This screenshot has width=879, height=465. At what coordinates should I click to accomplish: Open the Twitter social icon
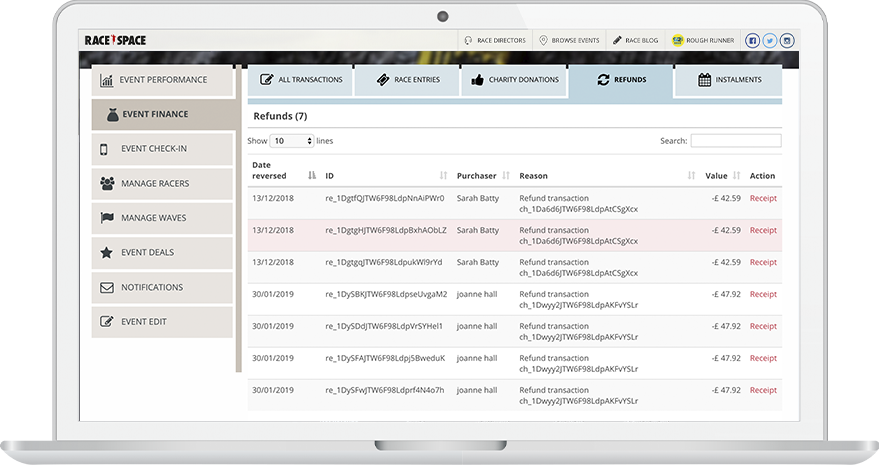click(x=770, y=40)
